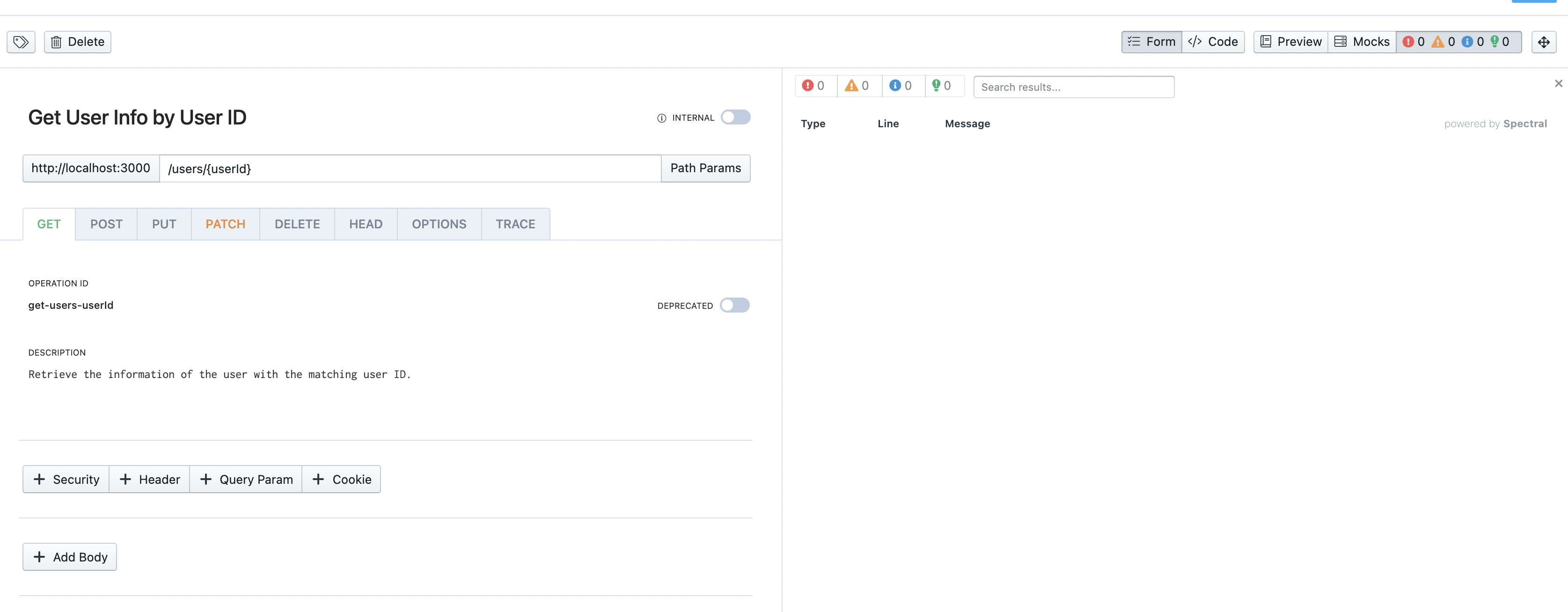Switch to the POST method tab

point(106,224)
